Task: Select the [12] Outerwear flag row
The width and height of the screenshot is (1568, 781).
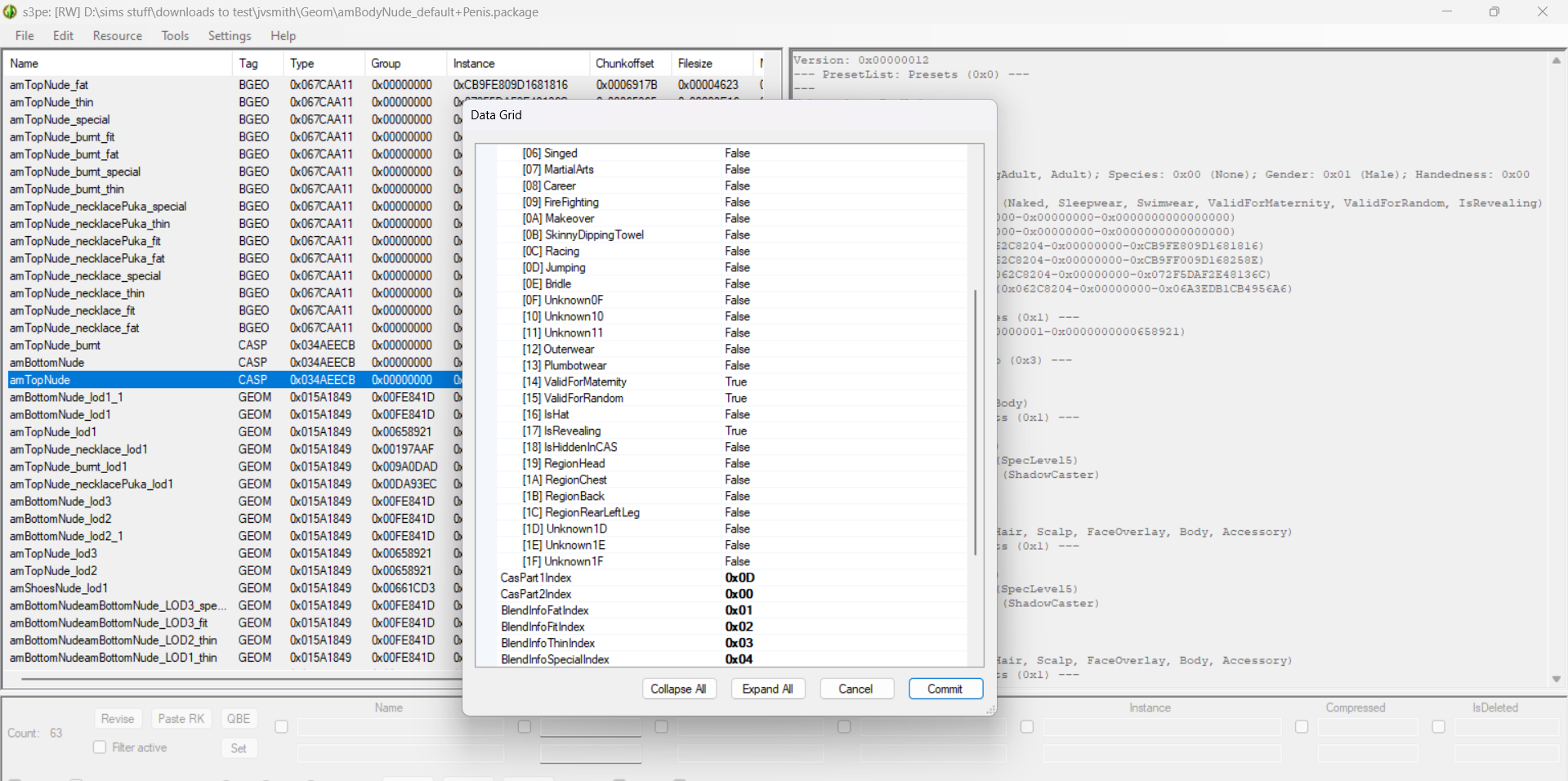Action: [x=731, y=349]
